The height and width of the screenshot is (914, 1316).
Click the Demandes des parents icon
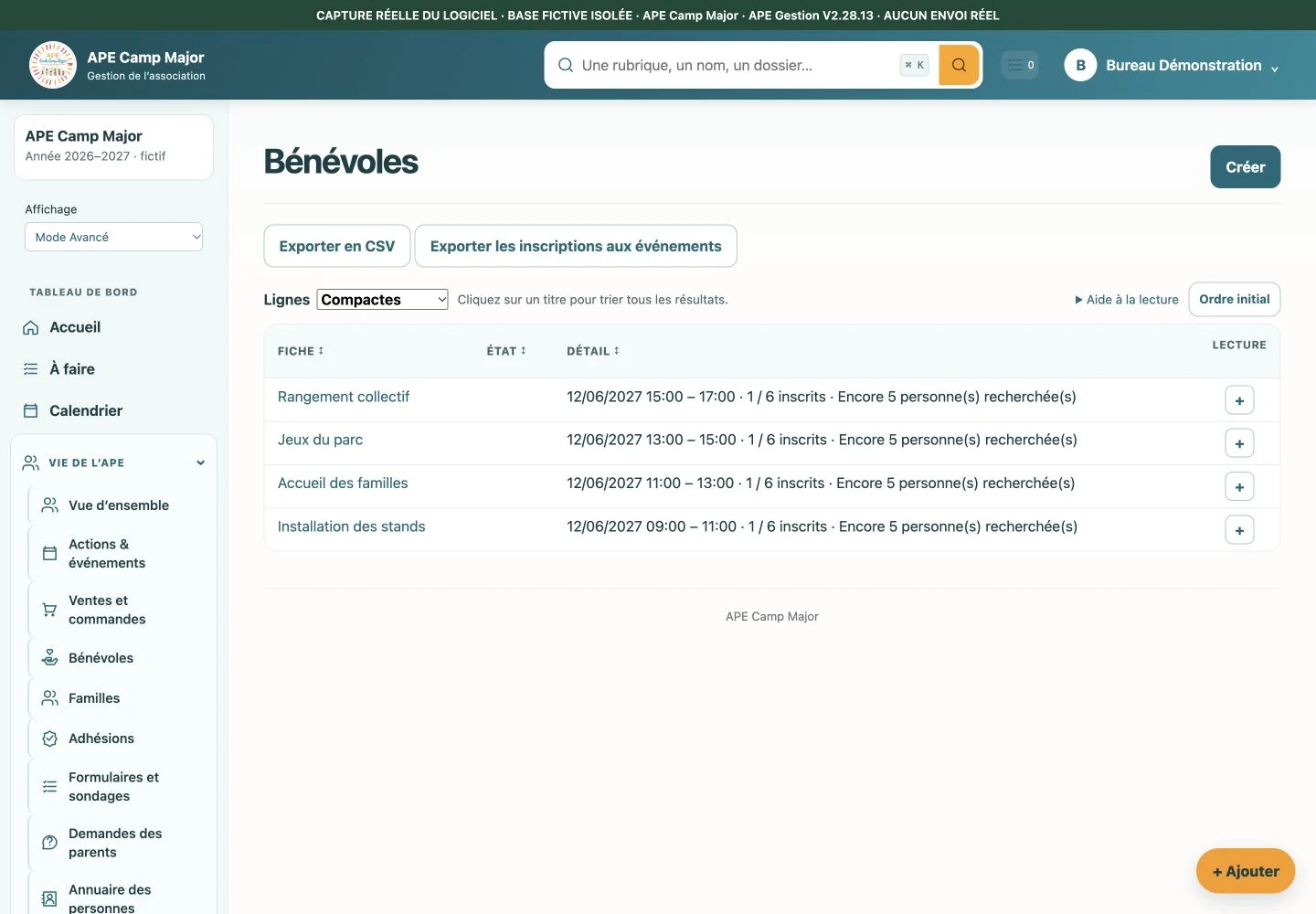[x=49, y=843]
